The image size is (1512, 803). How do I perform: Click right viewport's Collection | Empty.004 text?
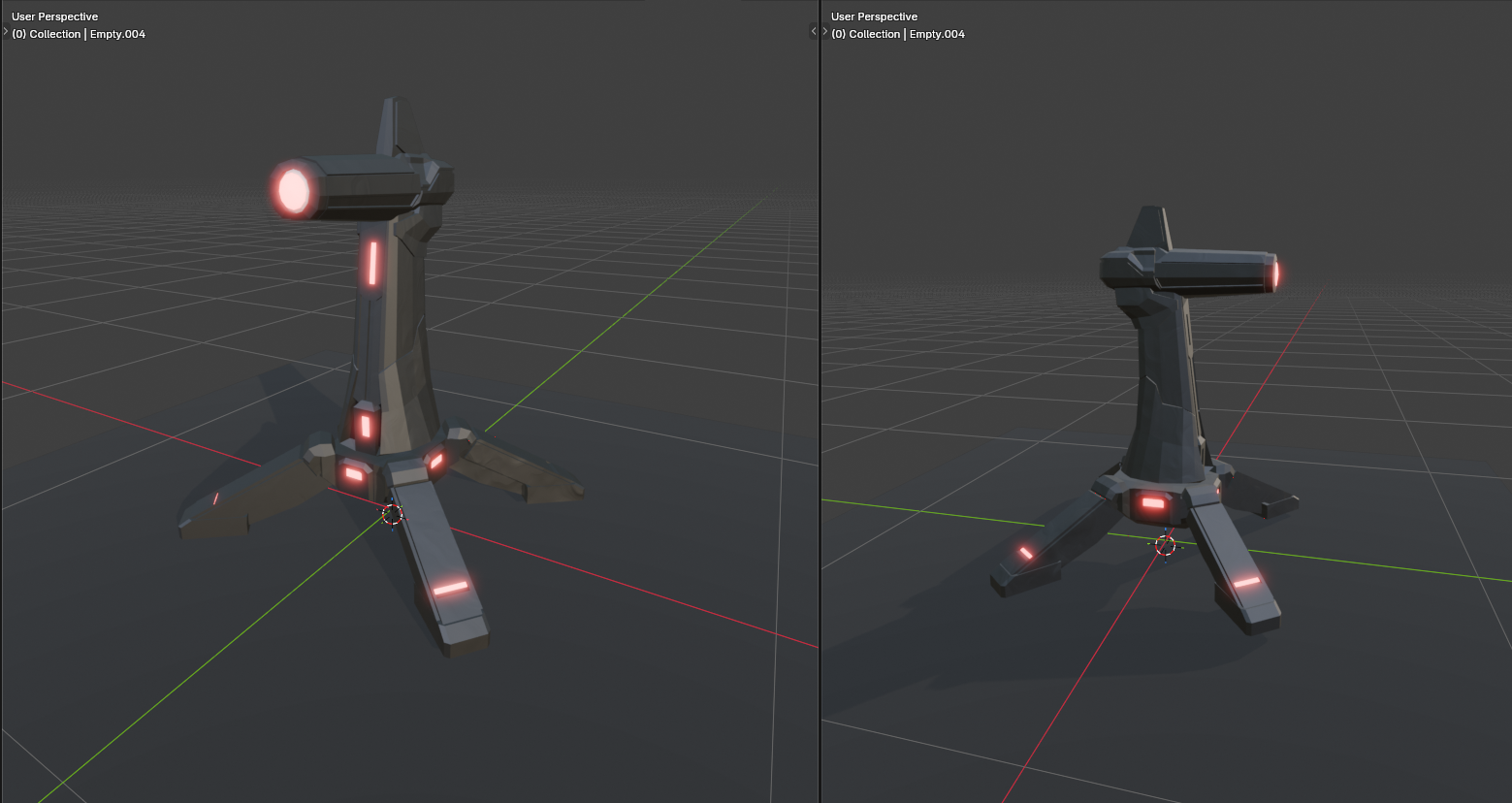(907, 34)
